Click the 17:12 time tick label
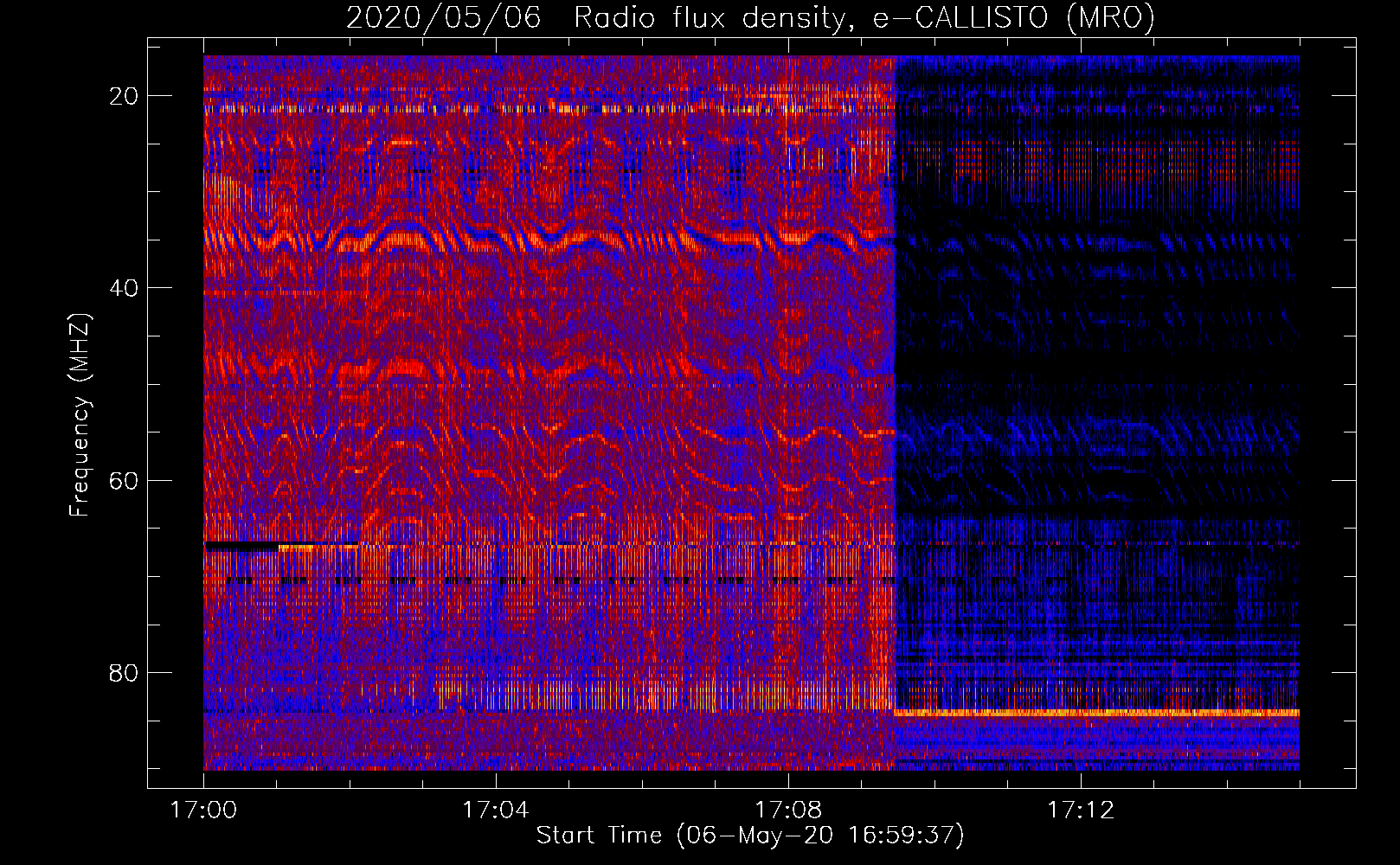The width and height of the screenshot is (1400, 865). (1081, 811)
